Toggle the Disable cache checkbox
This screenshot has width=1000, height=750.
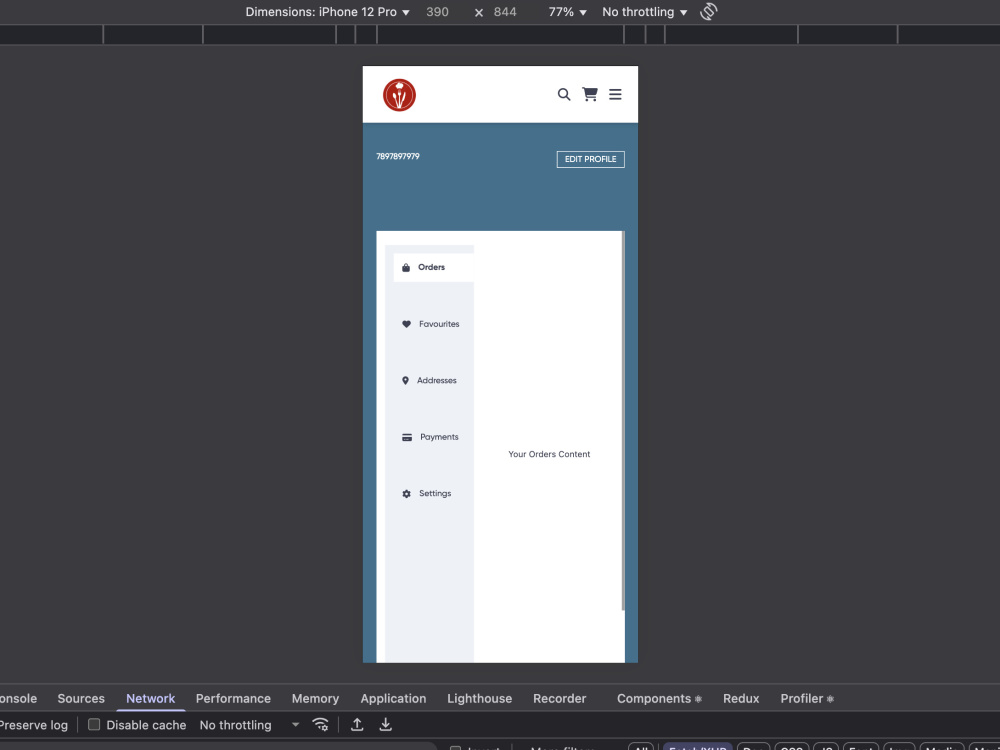pos(94,724)
